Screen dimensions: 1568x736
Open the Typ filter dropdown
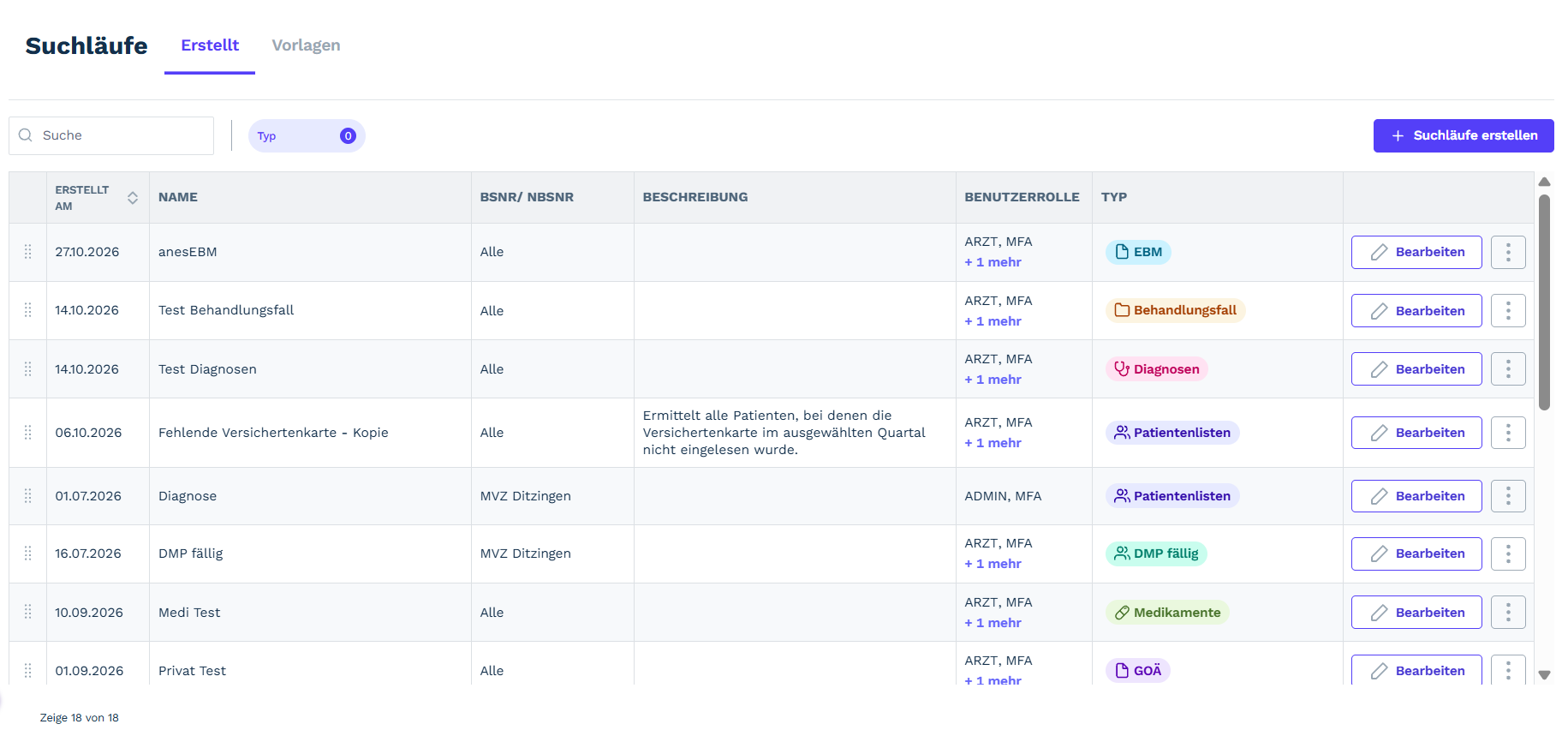[307, 136]
